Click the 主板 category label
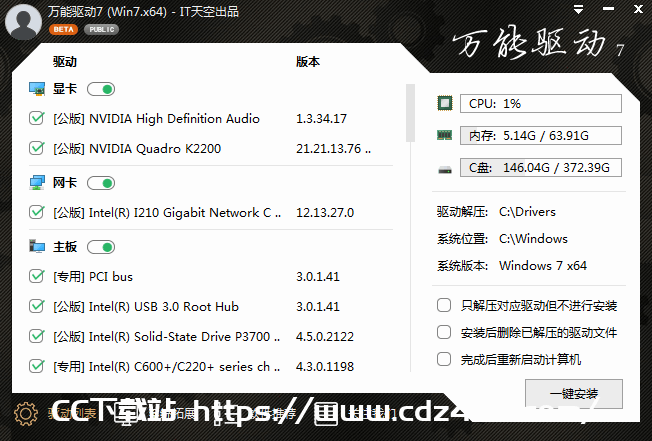The width and height of the screenshot is (652, 441). (x=65, y=247)
